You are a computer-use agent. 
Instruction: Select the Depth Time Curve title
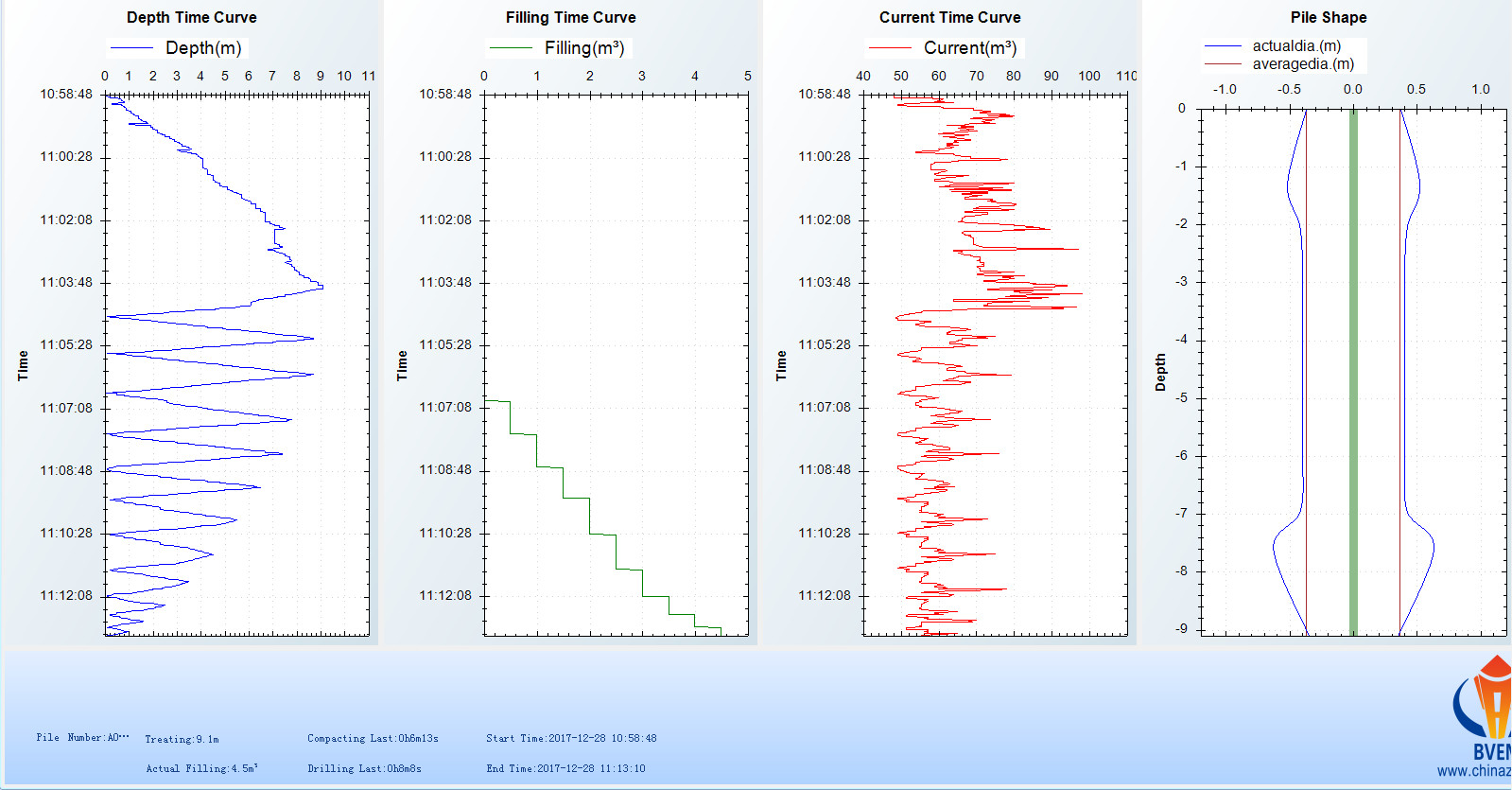click(191, 17)
